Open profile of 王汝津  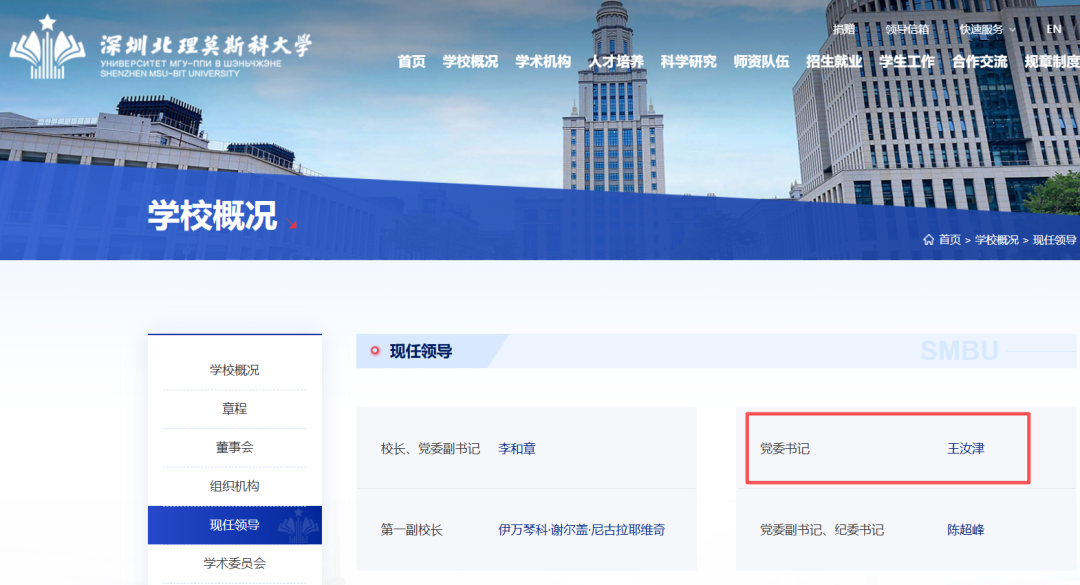[966, 449]
